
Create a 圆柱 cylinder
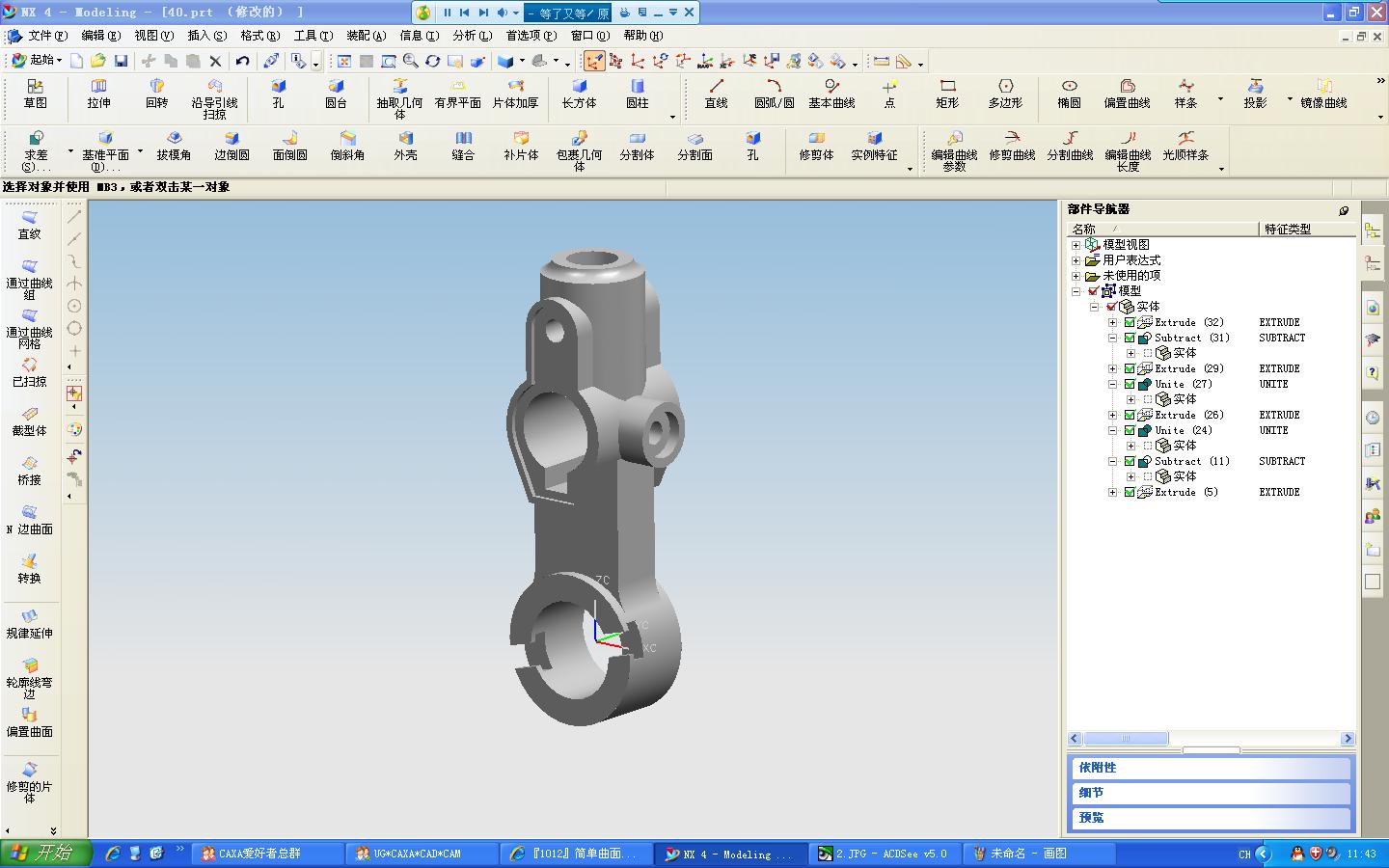(638, 95)
